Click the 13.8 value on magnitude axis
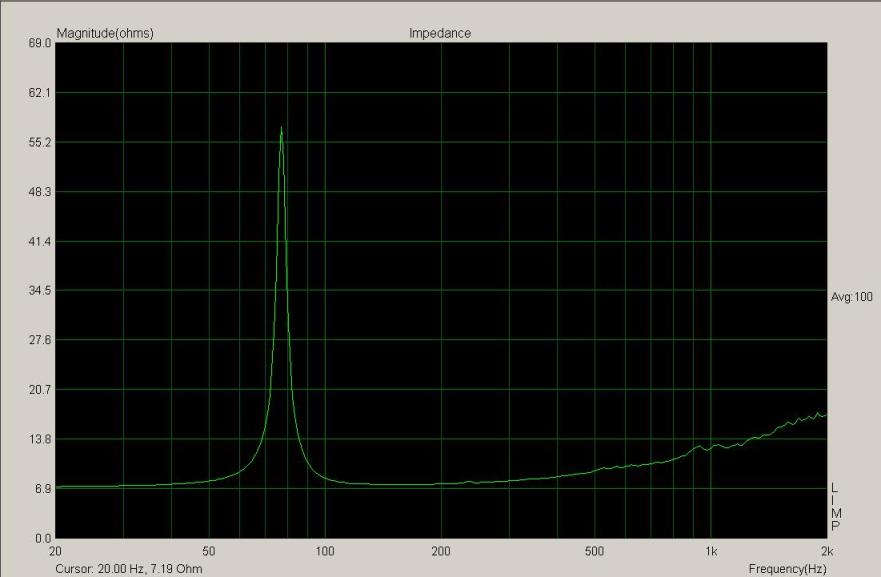The width and height of the screenshot is (881, 577). click(x=39, y=439)
